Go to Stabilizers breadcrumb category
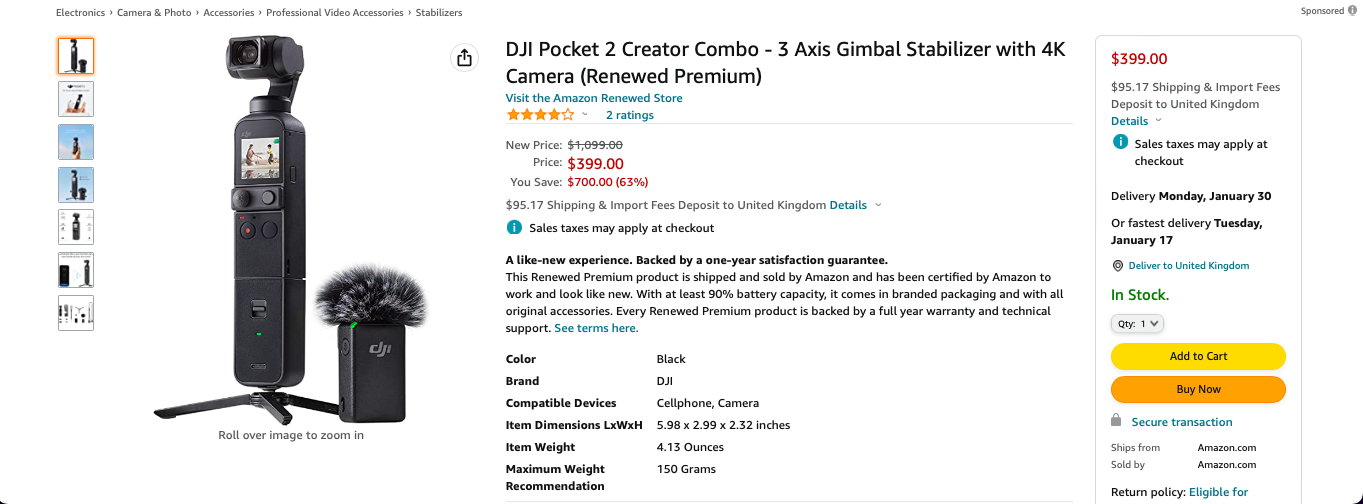The width and height of the screenshot is (1363, 504). [x=439, y=13]
